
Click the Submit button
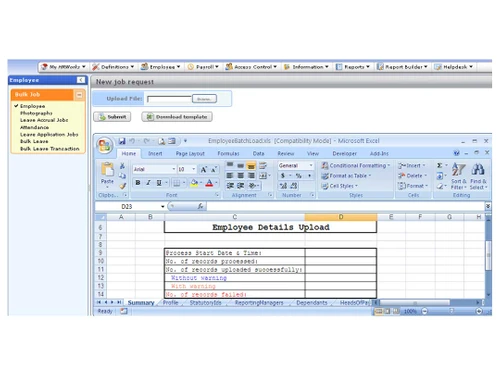click(112, 117)
